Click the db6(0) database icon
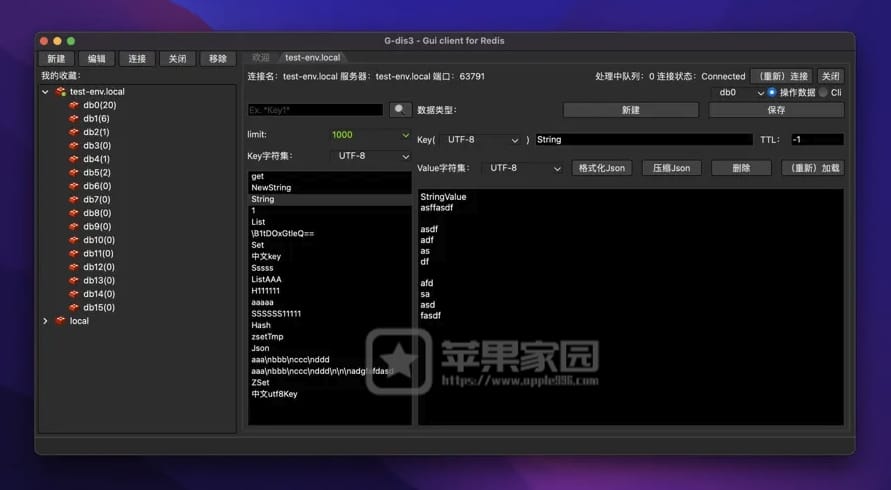Screen dimensions: 891x490 73,186
